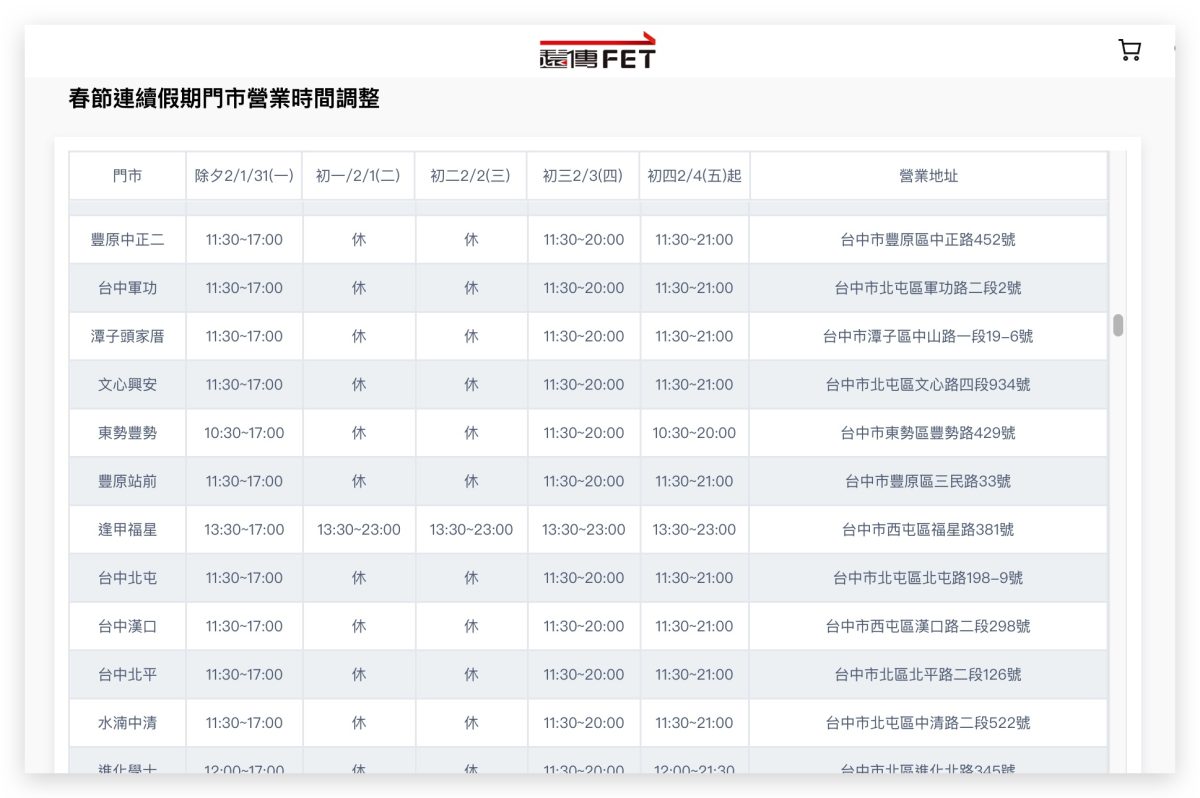The height and width of the screenshot is (798, 1200).
Task: Click 13:30~17:00 in 逢甲福星 row
Action: 244,529
